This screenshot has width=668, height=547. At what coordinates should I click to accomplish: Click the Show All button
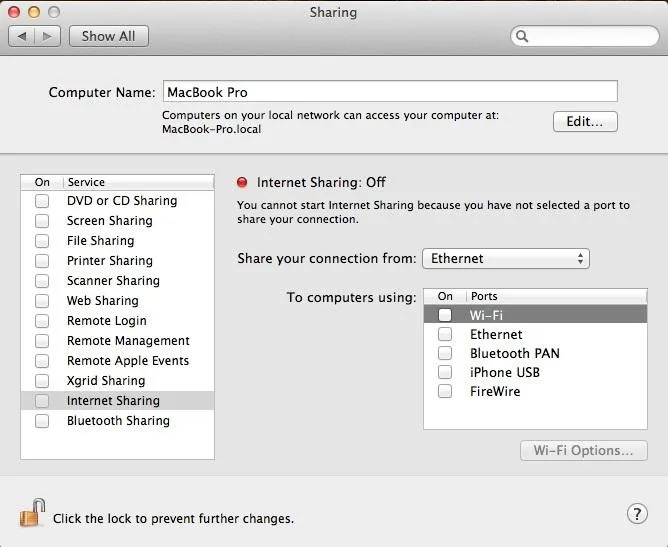[109, 36]
